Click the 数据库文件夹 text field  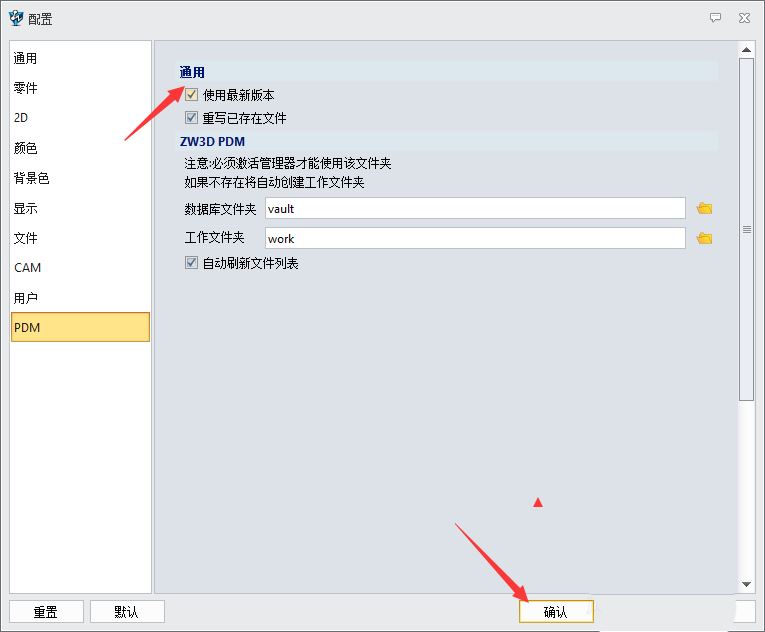point(475,209)
